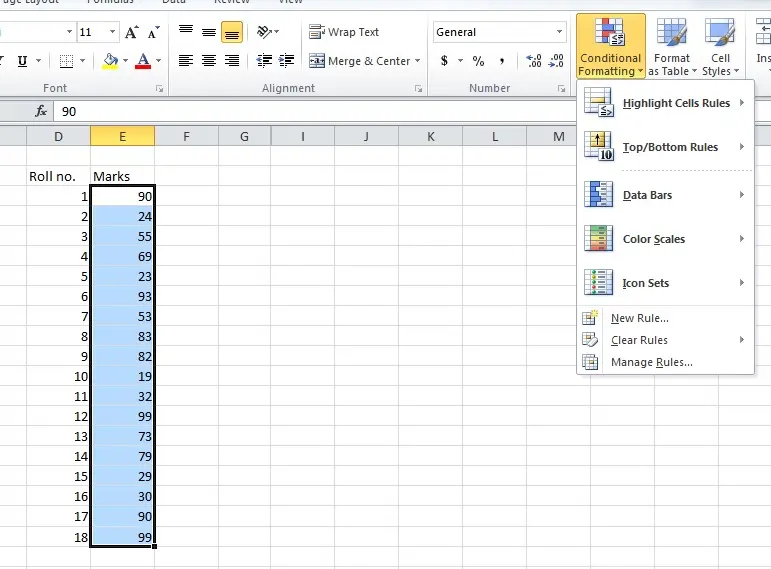The width and height of the screenshot is (771, 569).
Task: Click the Roll no. header cell
Action: point(59,176)
